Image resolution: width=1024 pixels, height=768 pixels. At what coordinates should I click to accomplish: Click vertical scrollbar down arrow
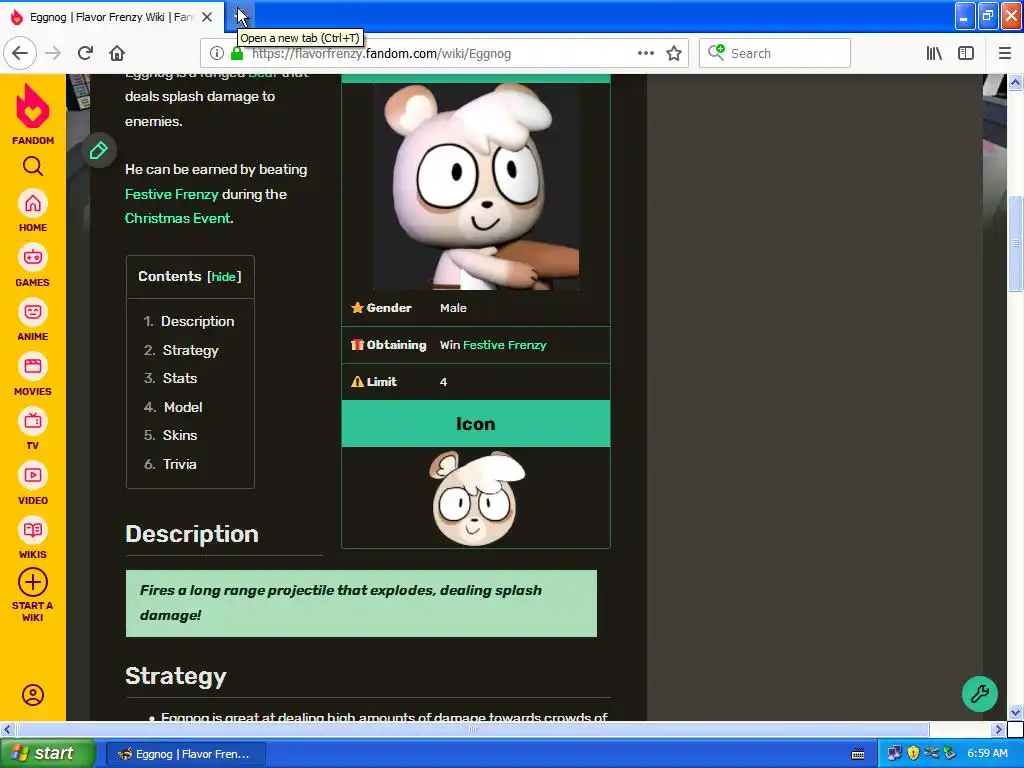point(1015,712)
